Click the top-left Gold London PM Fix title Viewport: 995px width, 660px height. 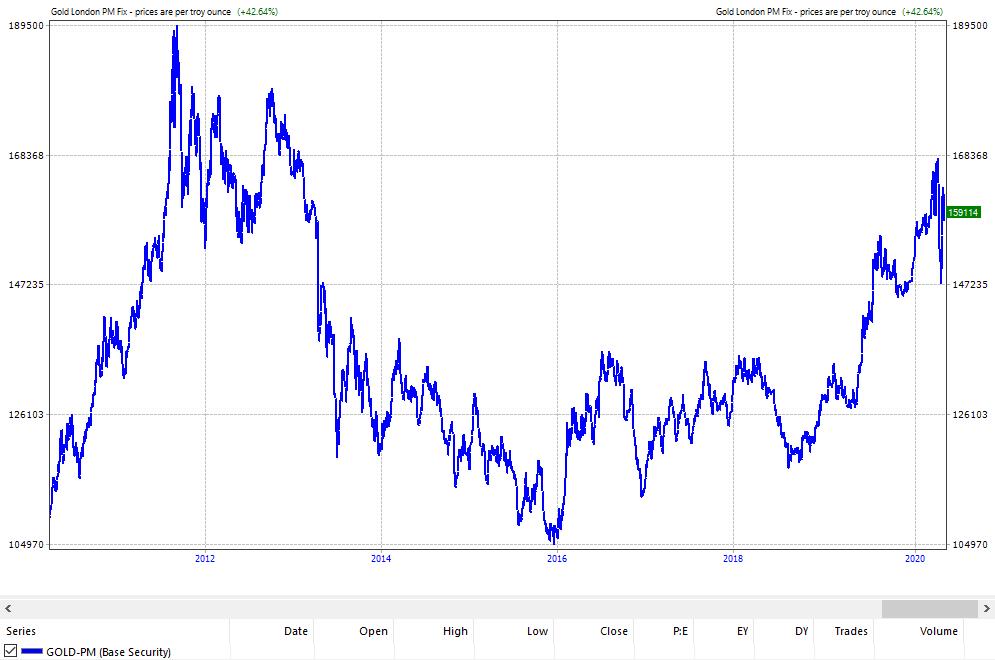tap(140, 11)
